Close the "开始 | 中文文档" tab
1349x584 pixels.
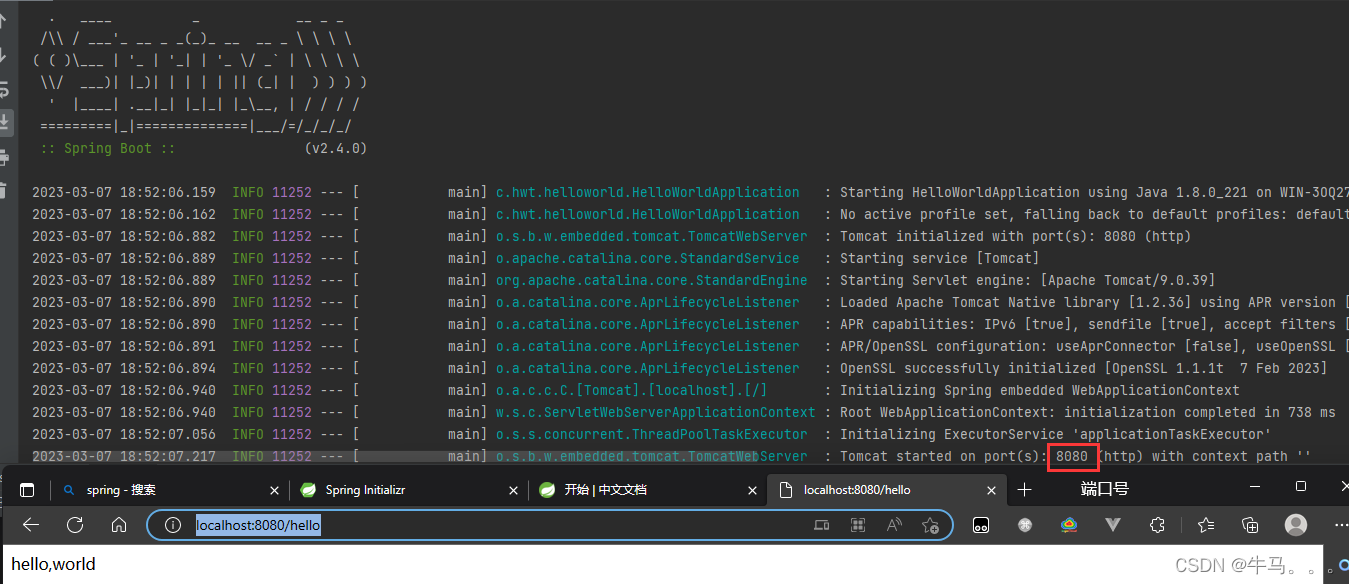(x=752, y=490)
